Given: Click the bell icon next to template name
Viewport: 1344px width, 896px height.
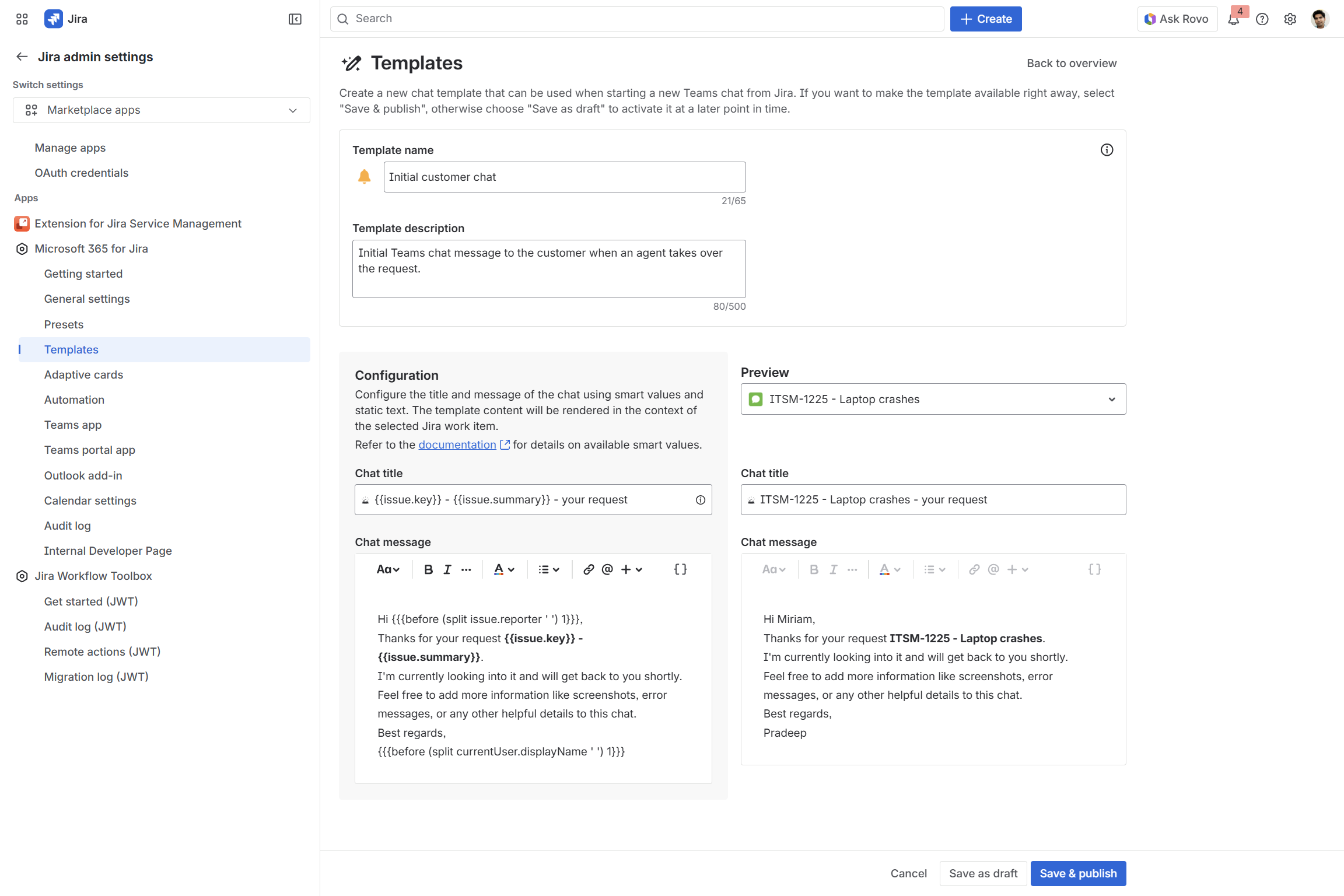Looking at the screenshot, I should point(364,177).
